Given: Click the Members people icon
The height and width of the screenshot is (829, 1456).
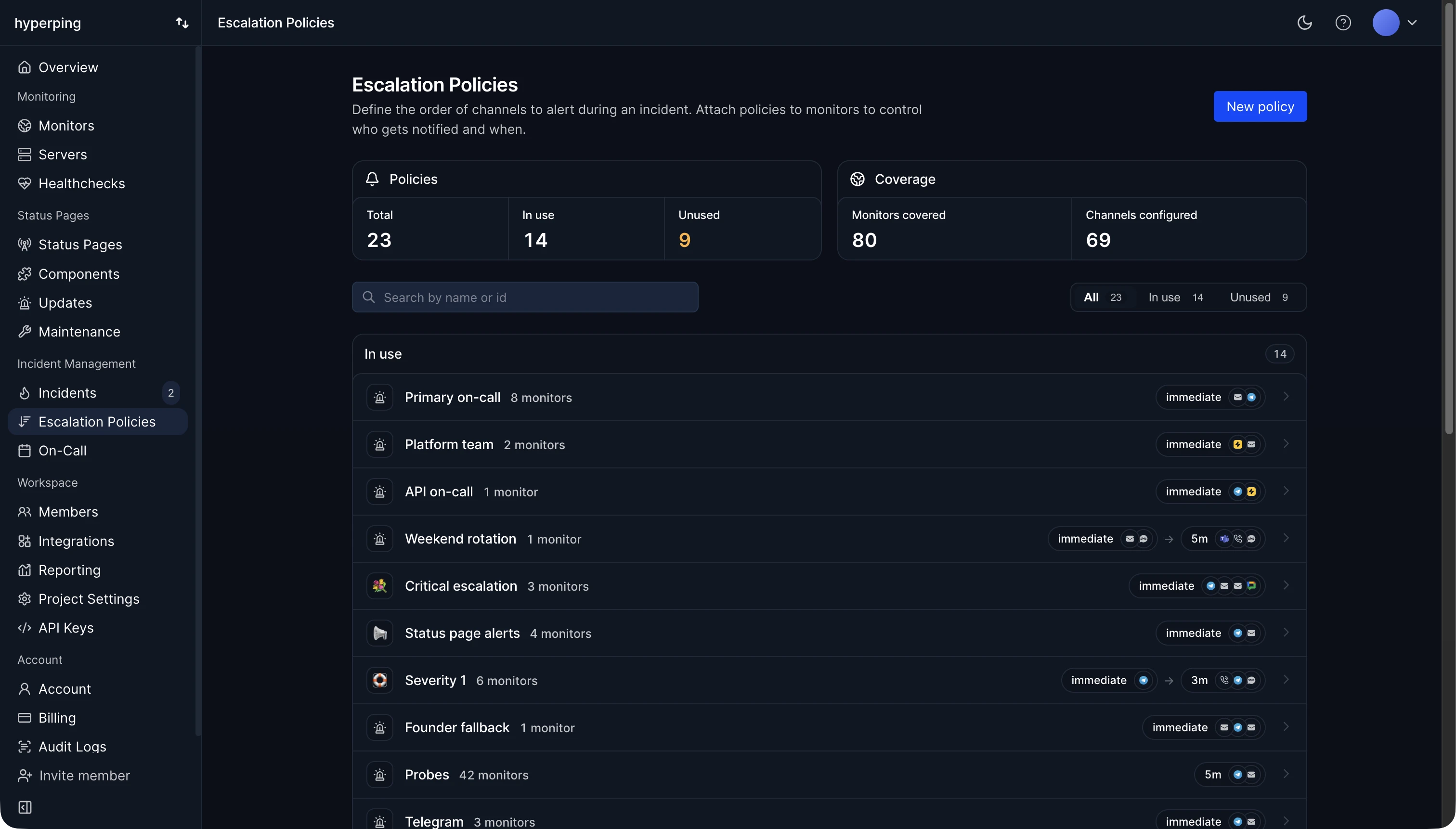Looking at the screenshot, I should click(25, 512).
